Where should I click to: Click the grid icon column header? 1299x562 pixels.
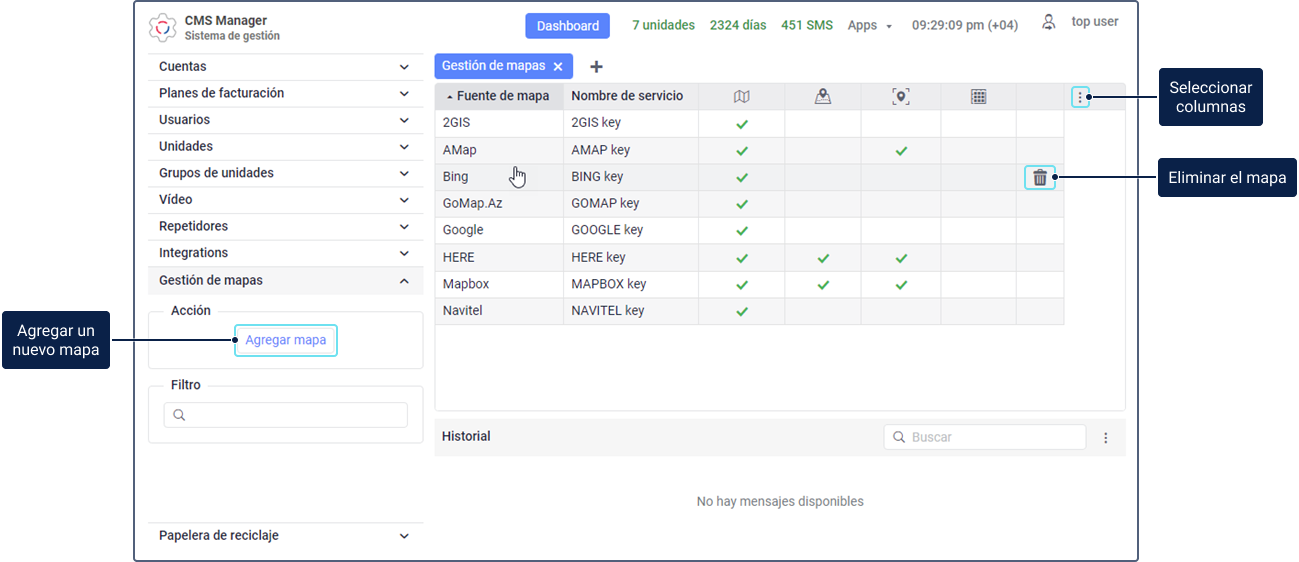pos(979,97)
